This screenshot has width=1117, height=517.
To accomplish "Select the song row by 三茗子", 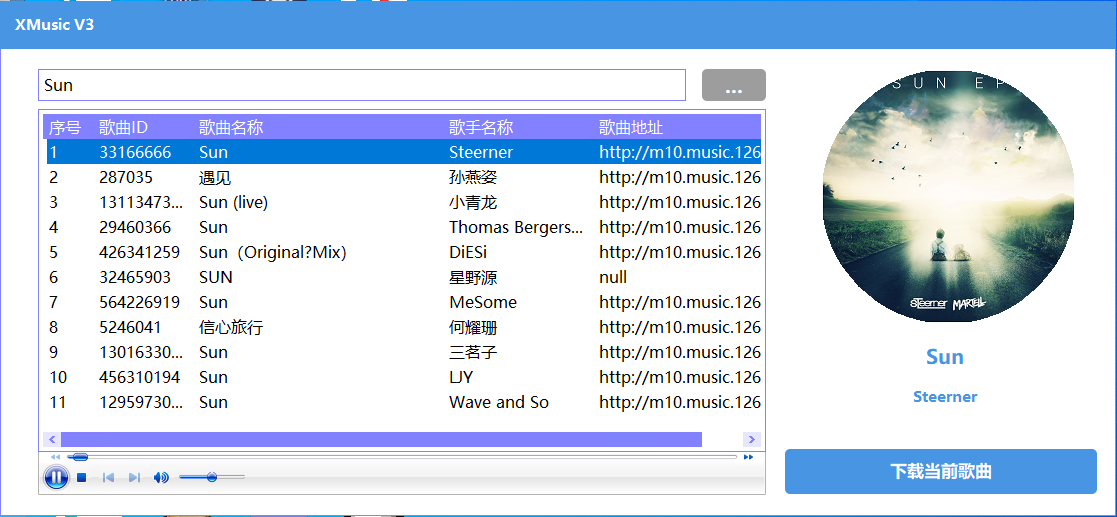I will click(x=404, y=352).
